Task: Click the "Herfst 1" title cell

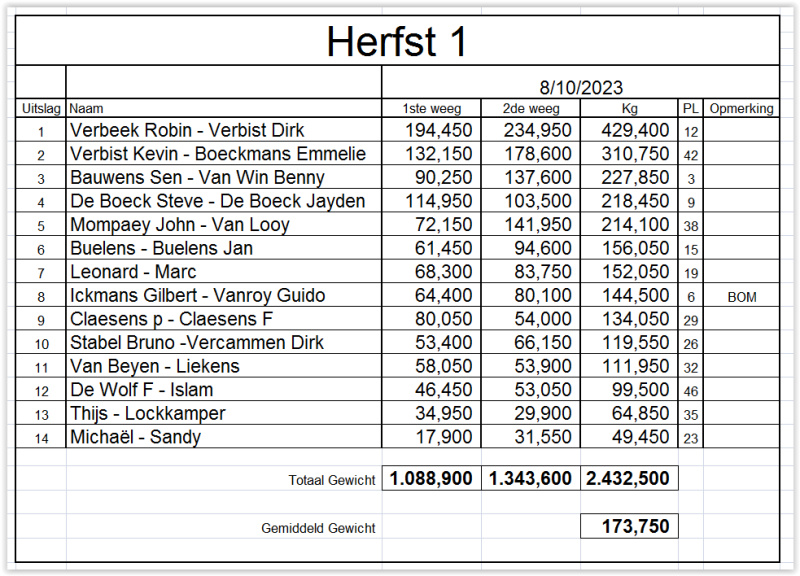Action: pyautogui.click(x=397, y=42)
